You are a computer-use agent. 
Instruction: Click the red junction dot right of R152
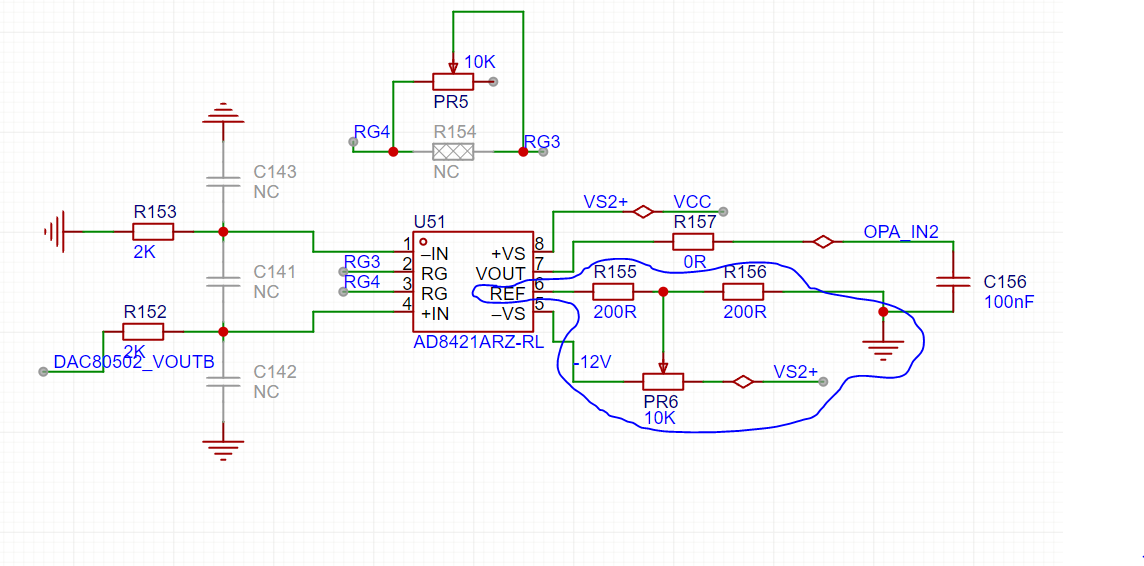(x=223, y=332)
